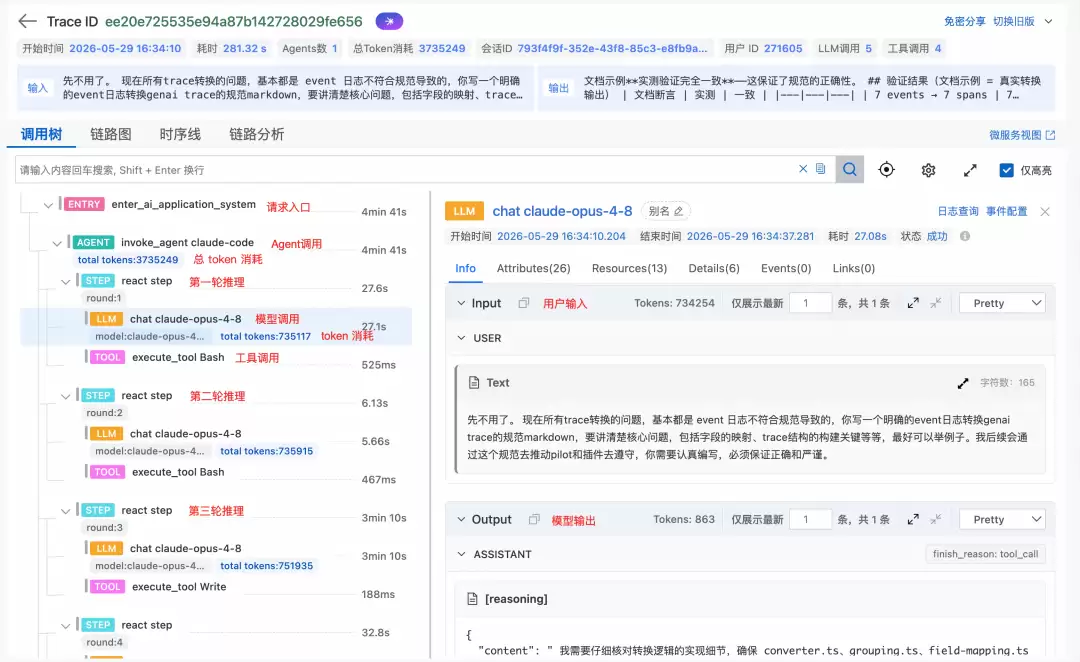
Task: Click the blue magnifier search button
Action: pos(850,169)
